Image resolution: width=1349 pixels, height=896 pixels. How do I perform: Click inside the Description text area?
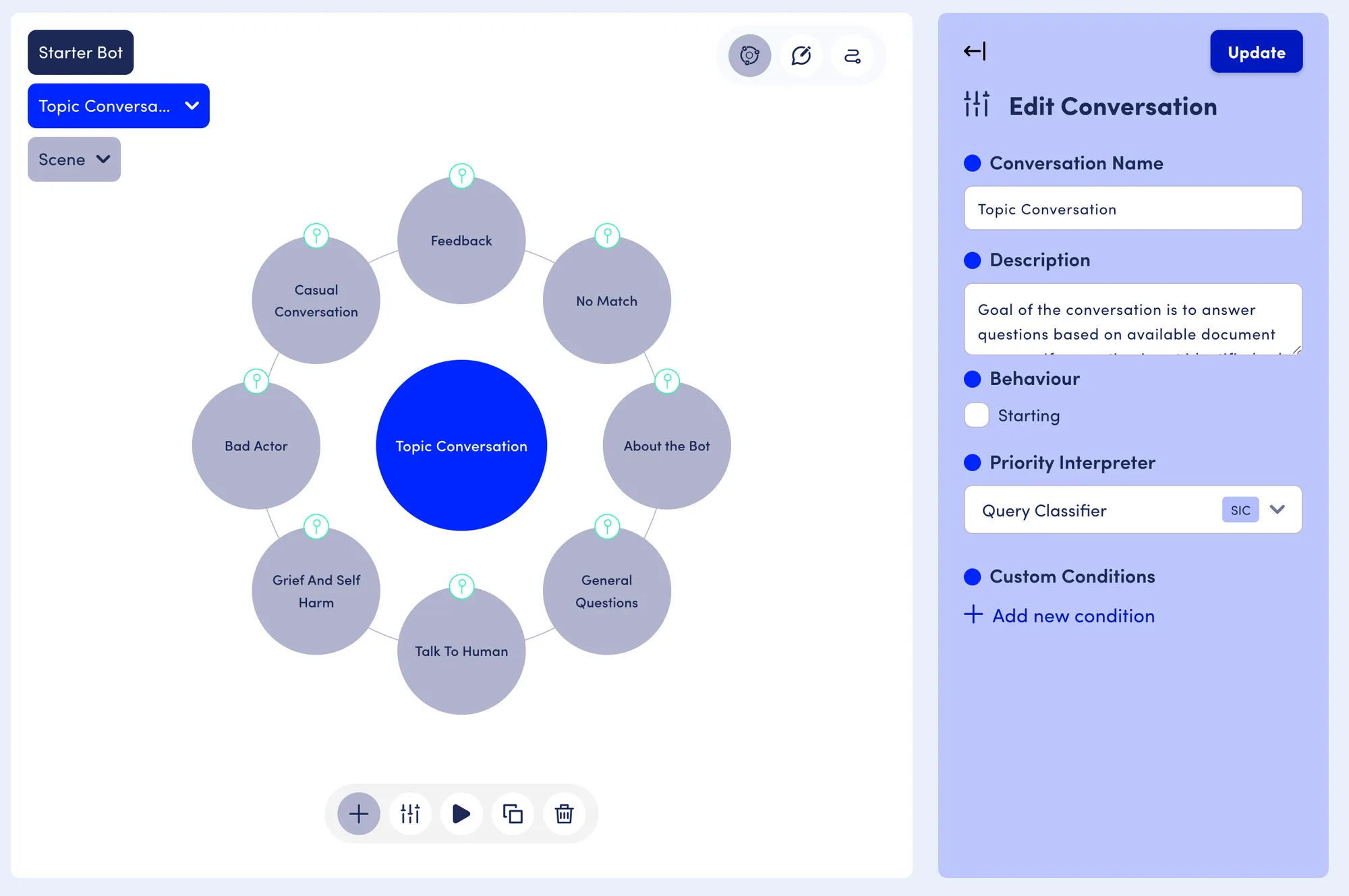(1133, 320)
